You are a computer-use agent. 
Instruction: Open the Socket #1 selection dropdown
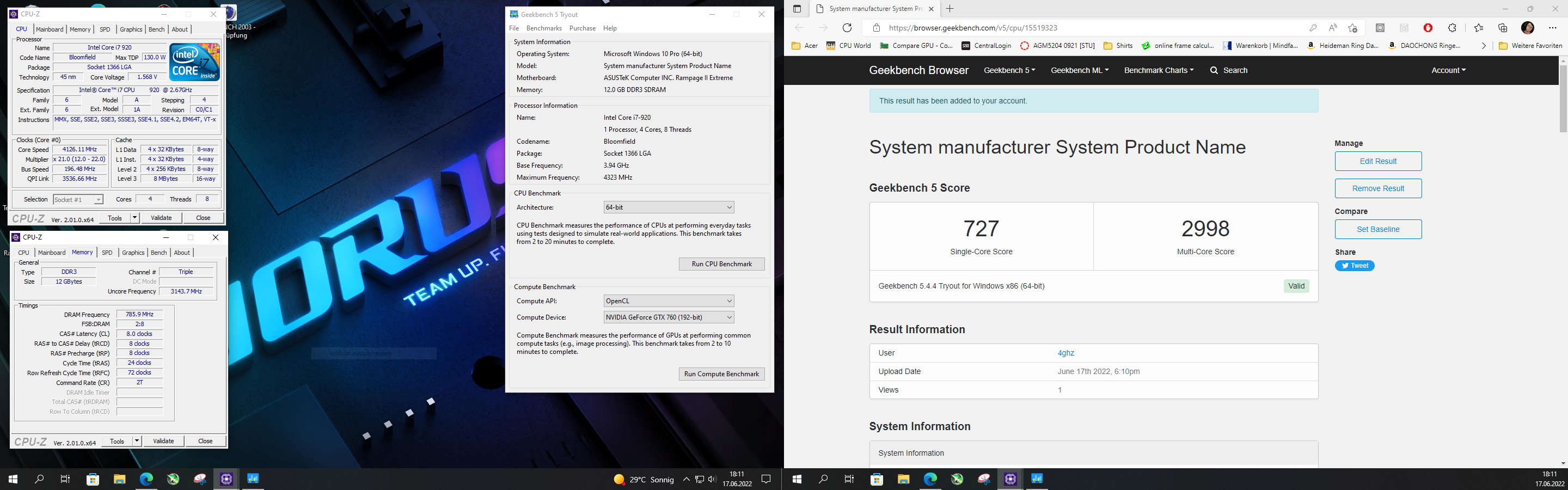(78, 200)
